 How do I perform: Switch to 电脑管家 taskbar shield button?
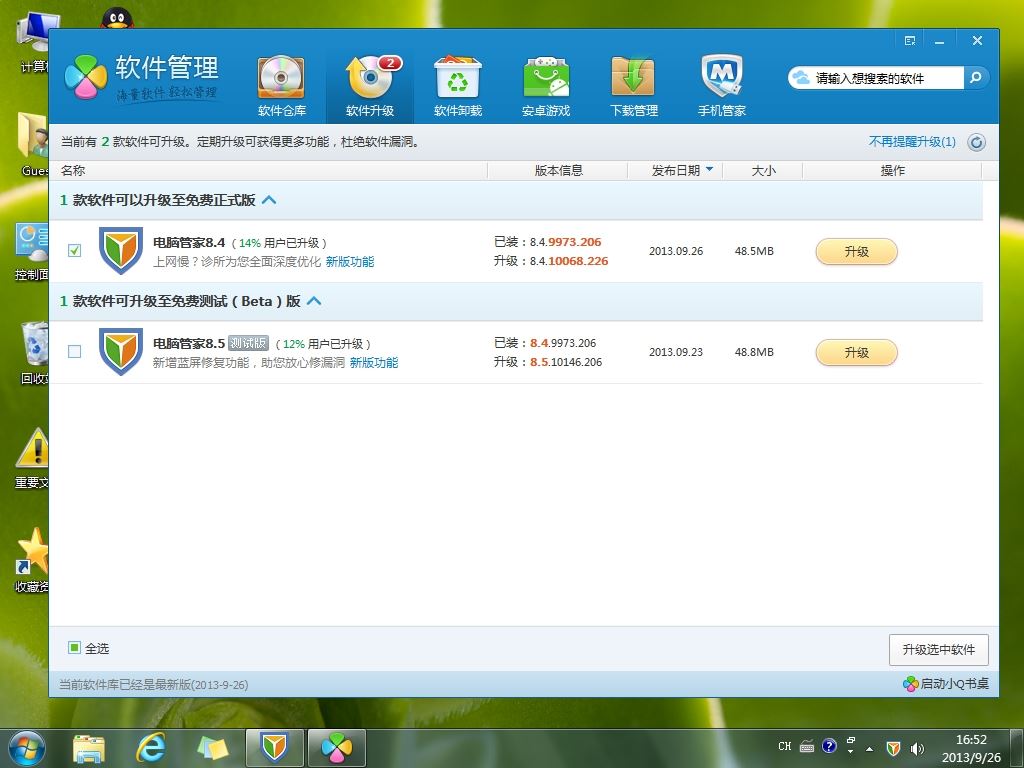tap(274, 748)
